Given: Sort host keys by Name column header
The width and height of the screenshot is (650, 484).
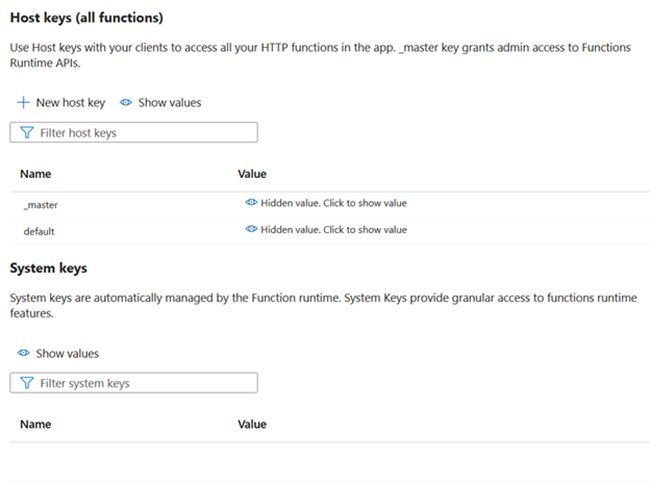Looking at the screenshot, I should (35, 174).
